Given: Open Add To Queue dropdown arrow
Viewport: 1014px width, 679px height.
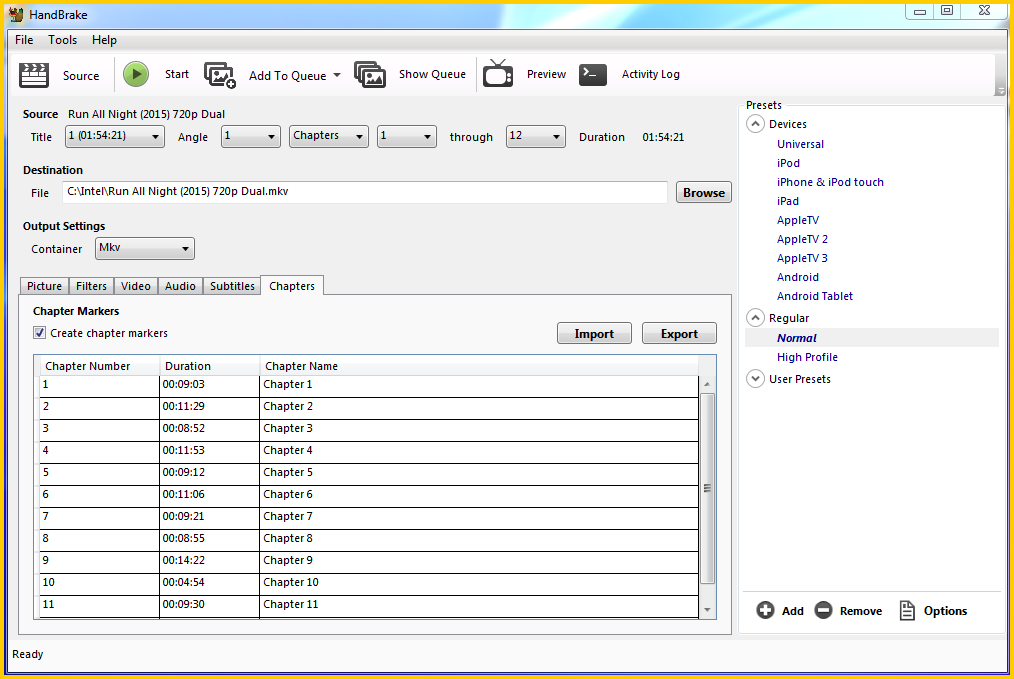Looking at the screenshot, I should [x=337, y=75].
